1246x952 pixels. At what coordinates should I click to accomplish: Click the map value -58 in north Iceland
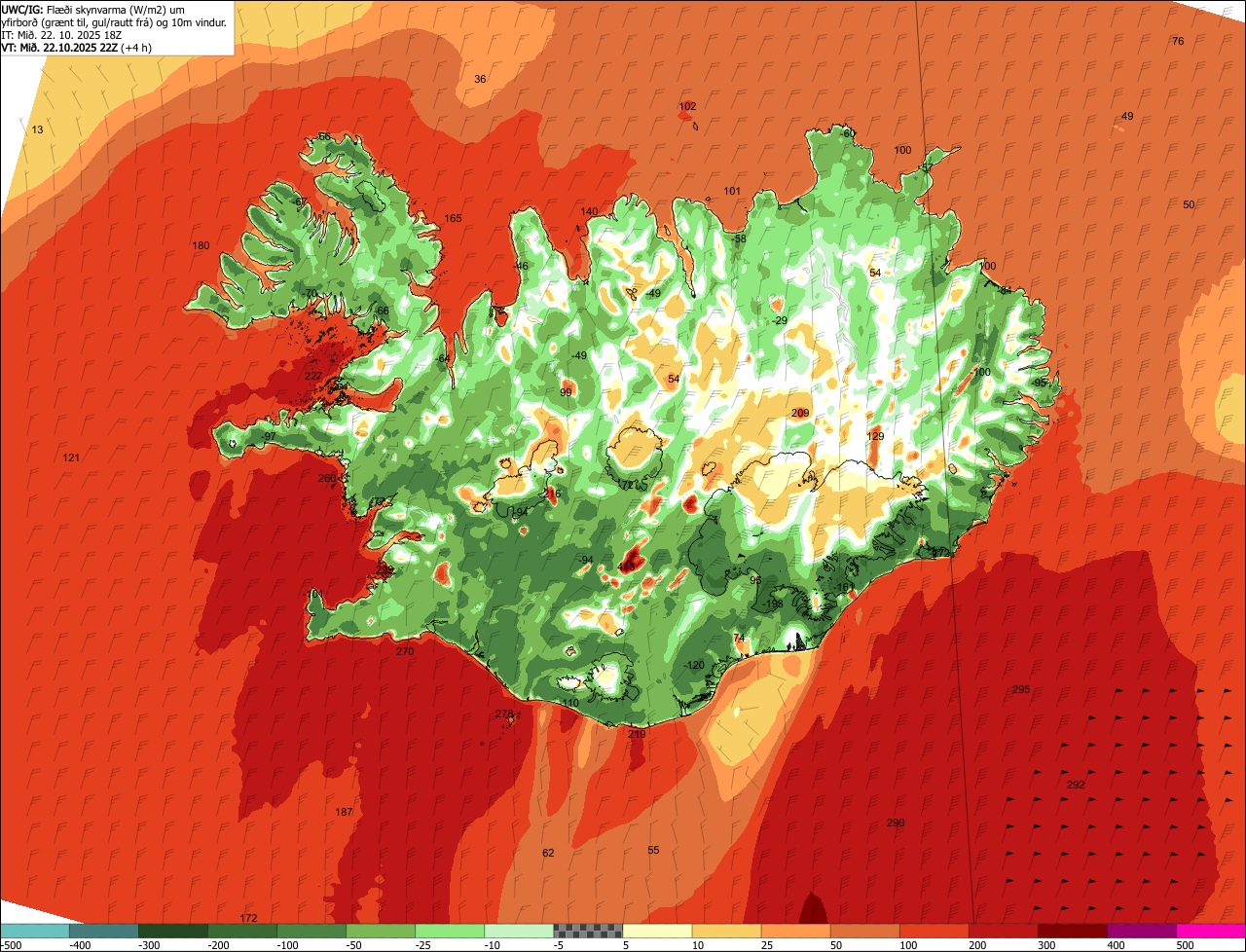click(x=739, y=238)
